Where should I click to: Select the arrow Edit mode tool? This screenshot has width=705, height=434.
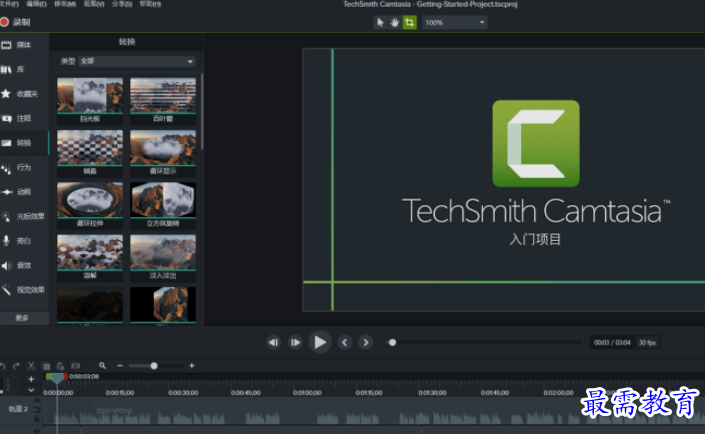click(x=380, y=22)
